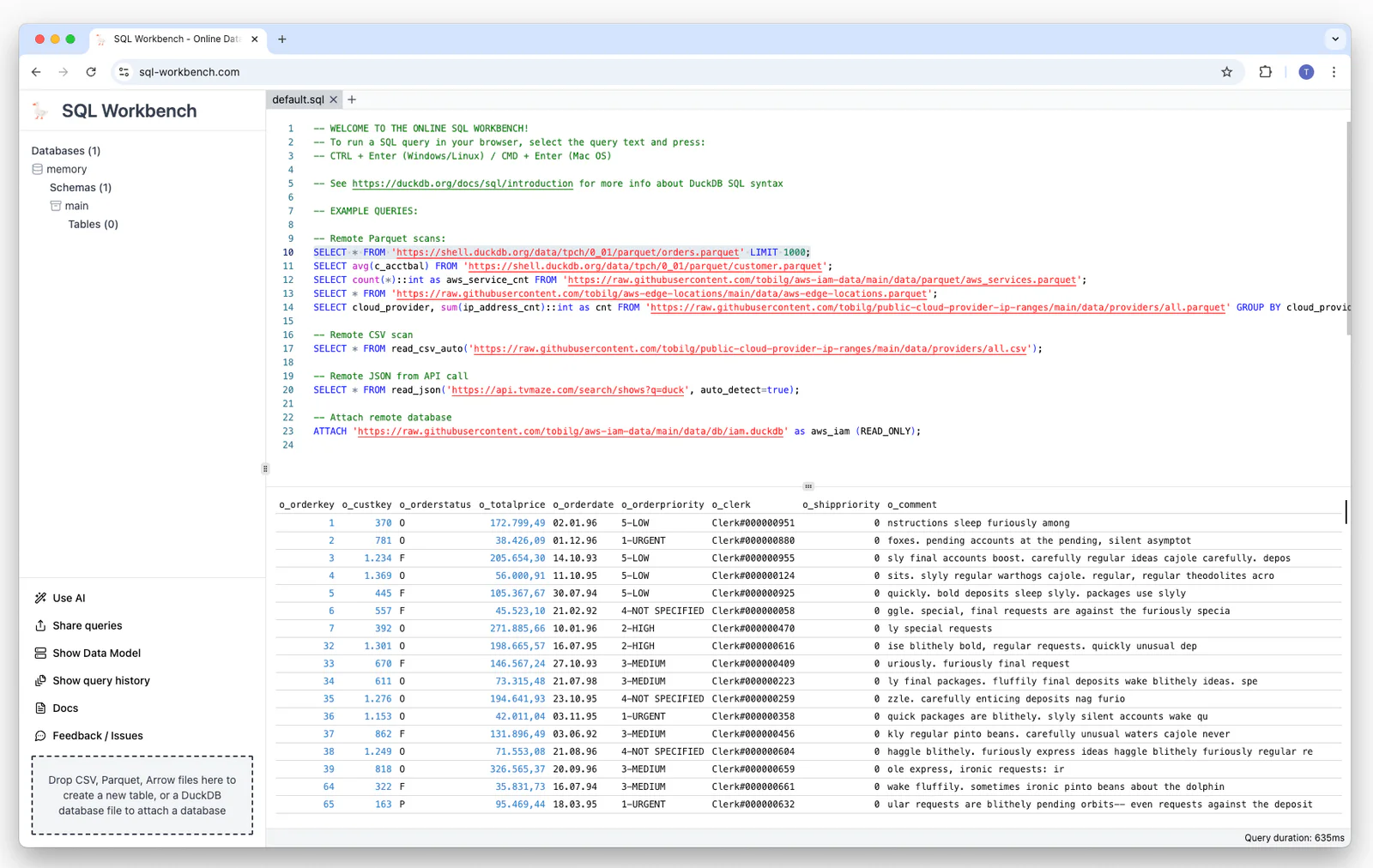Click the Show query history icon
Image resolution: width=1373 pixels, height=868 pixels.
click(x=40, y=680)
